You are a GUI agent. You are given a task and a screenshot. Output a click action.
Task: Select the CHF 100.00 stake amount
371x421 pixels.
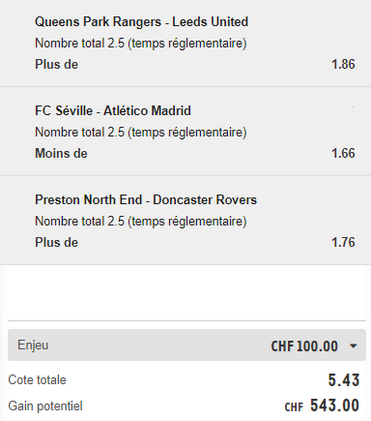click(304, 346)
